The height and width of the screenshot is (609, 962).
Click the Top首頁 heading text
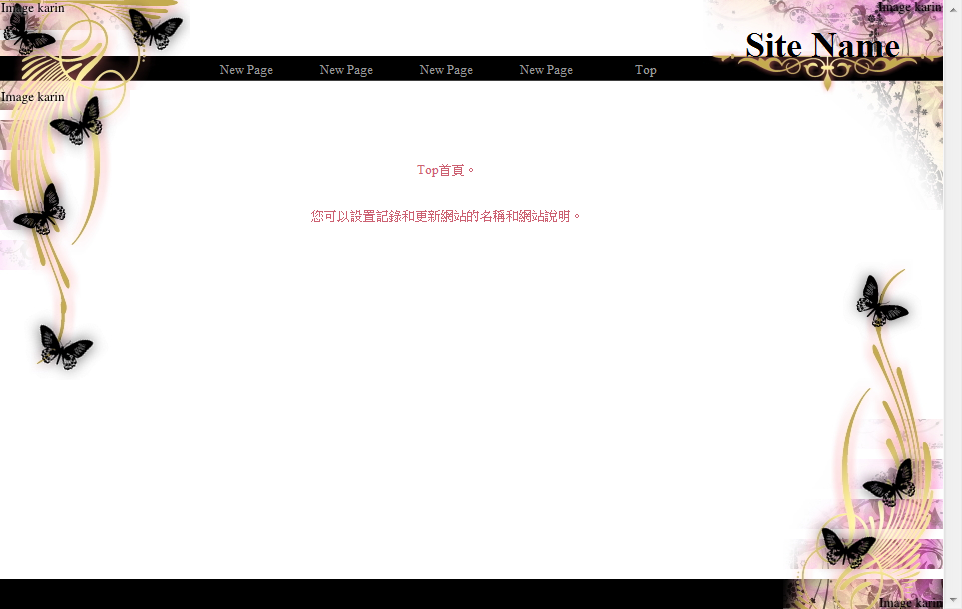tap(445, 170)
